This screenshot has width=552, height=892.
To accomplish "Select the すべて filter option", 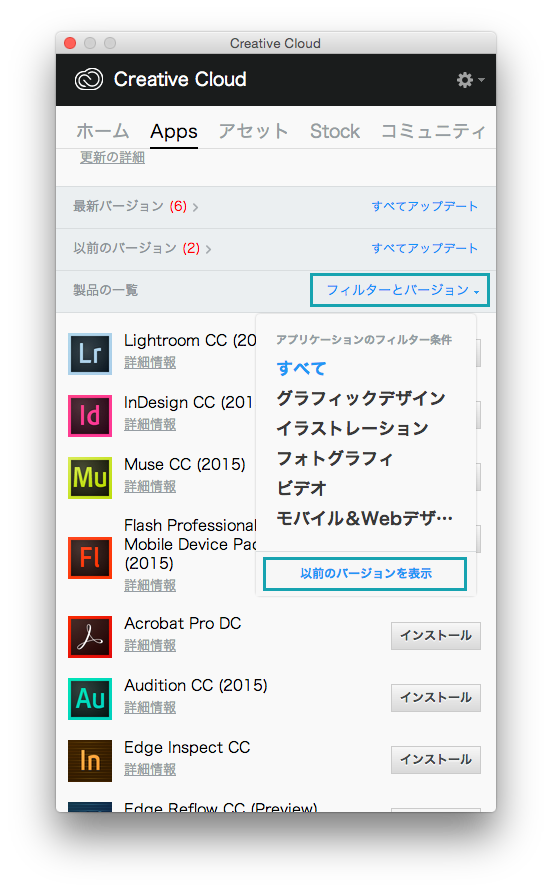I will pos(301,368).
